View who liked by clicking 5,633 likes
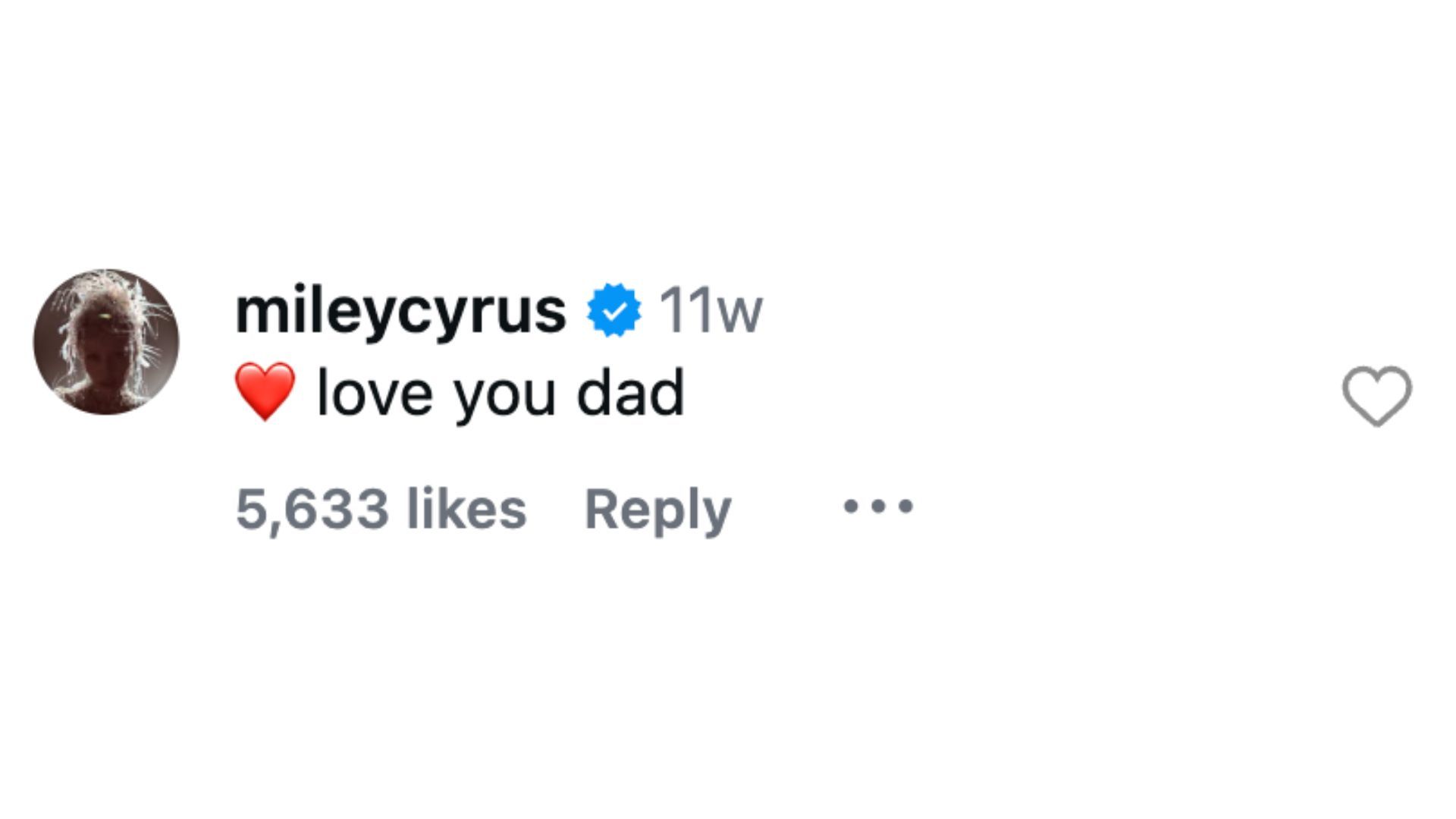Viewport: 1456px width, 819px height. point(378,508)
